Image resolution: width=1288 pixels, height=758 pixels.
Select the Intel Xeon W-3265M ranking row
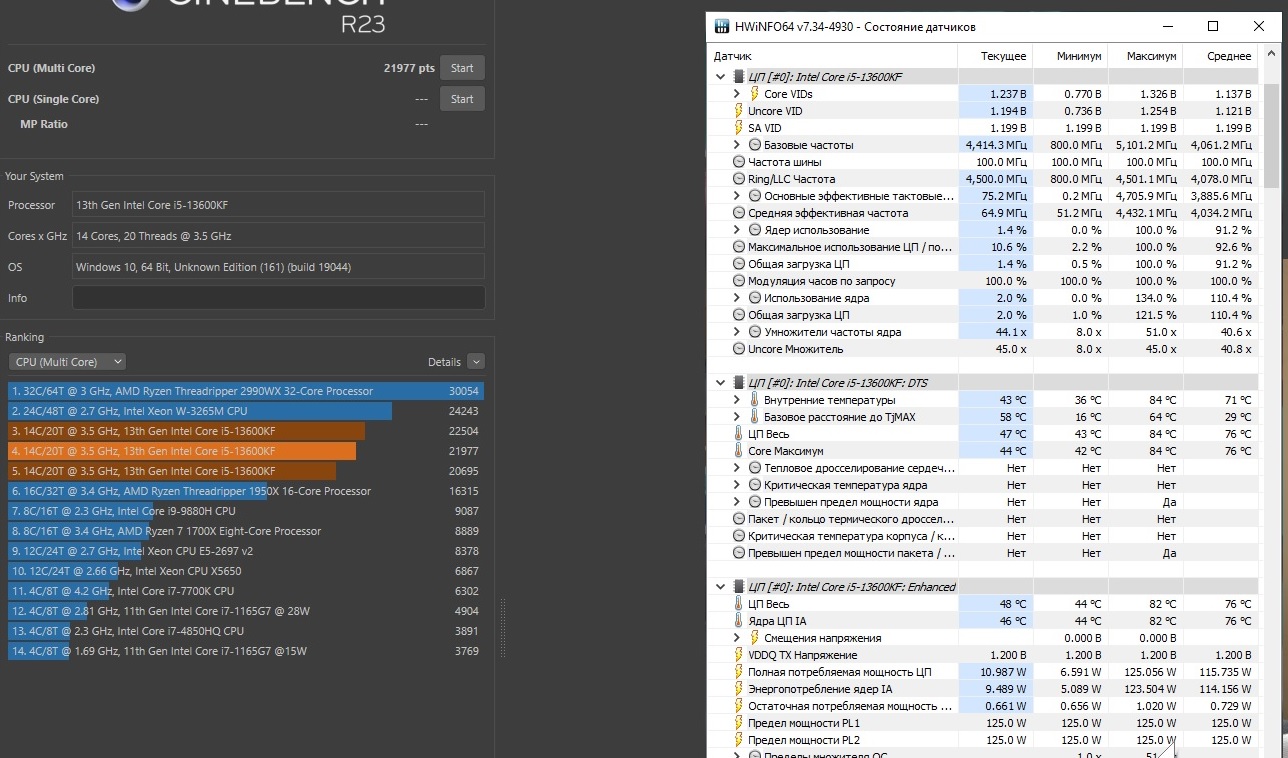(246, 411)
